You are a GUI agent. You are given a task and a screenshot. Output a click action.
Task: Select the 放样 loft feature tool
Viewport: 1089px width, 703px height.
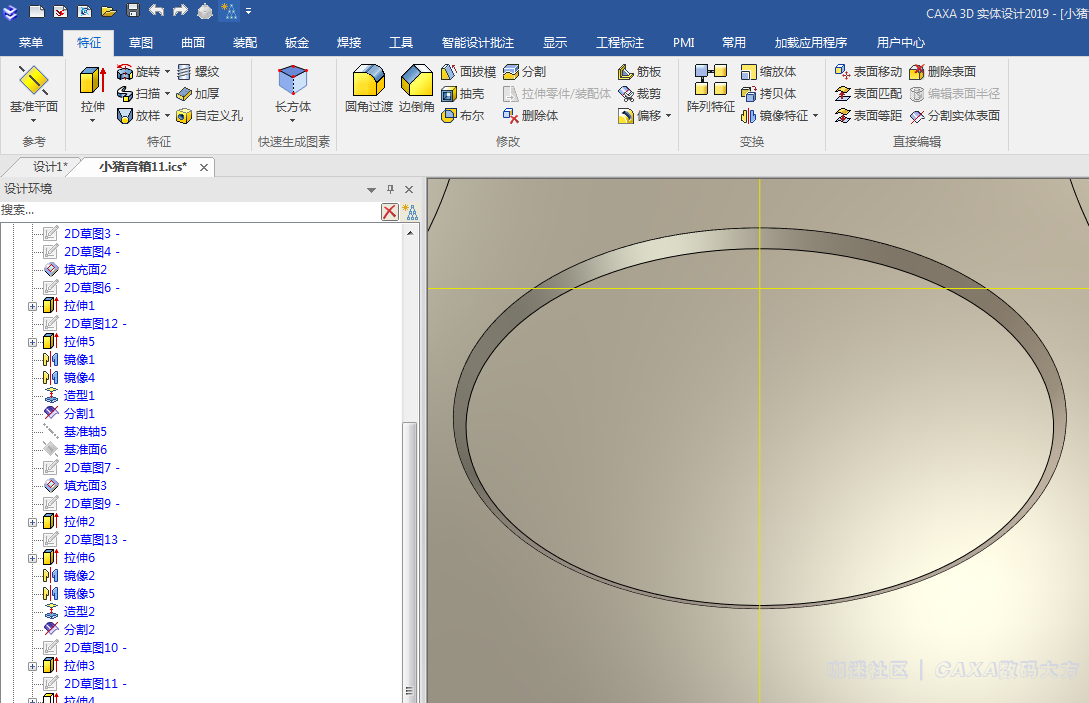pos(138,116)
